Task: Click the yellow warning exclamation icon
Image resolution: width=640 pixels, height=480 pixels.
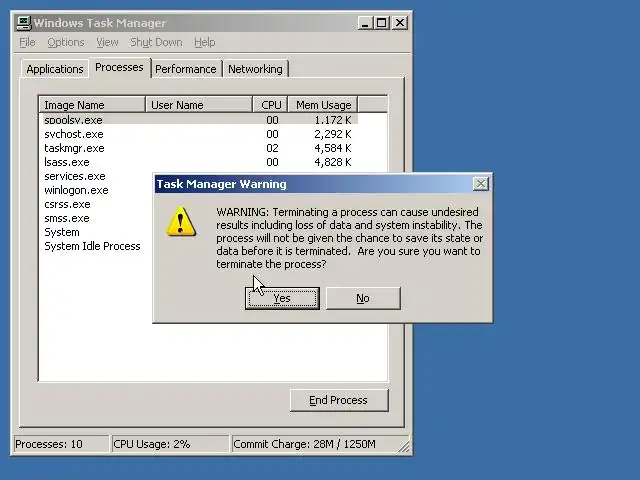Action: click(181, 221)
